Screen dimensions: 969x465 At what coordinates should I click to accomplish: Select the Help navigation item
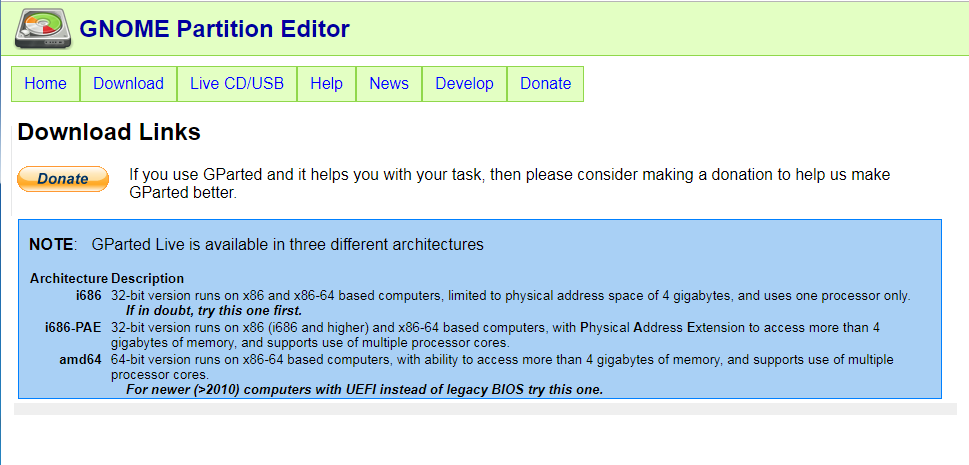[326, 83]
